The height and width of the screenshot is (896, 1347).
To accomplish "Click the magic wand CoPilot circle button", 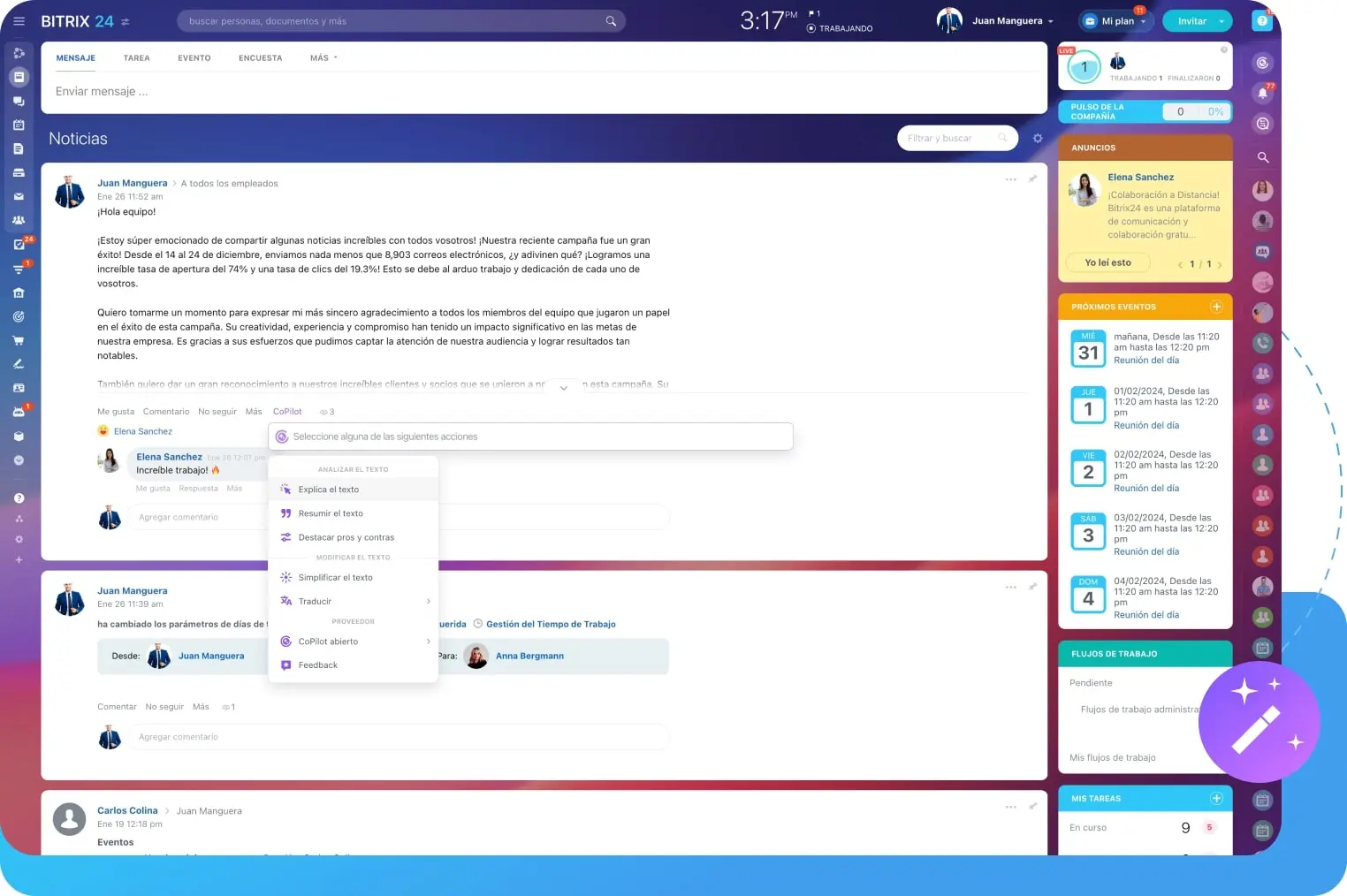I will pos(1259,722).
